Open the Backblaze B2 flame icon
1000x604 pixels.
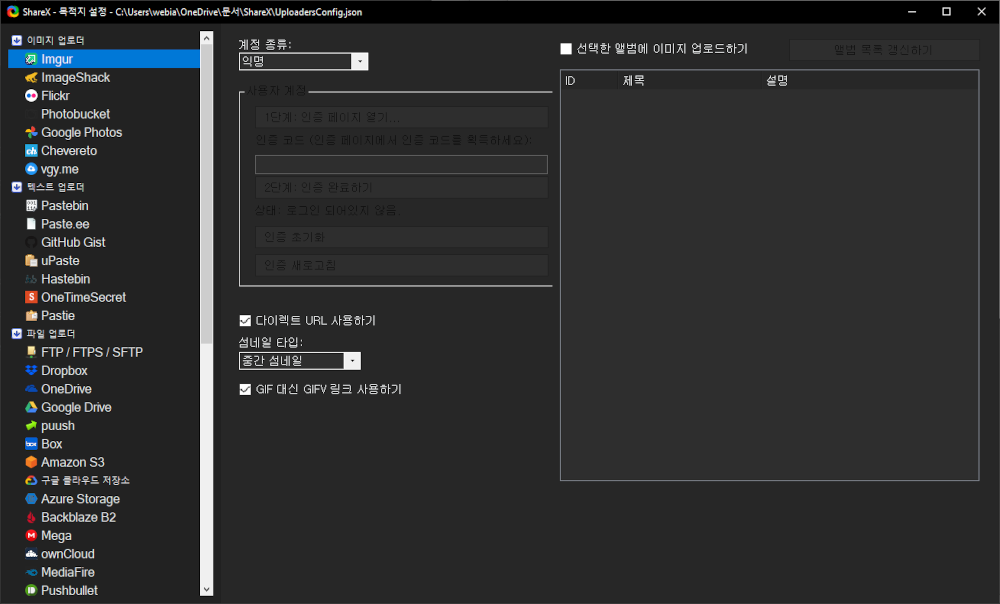click(x=31, y=518)
